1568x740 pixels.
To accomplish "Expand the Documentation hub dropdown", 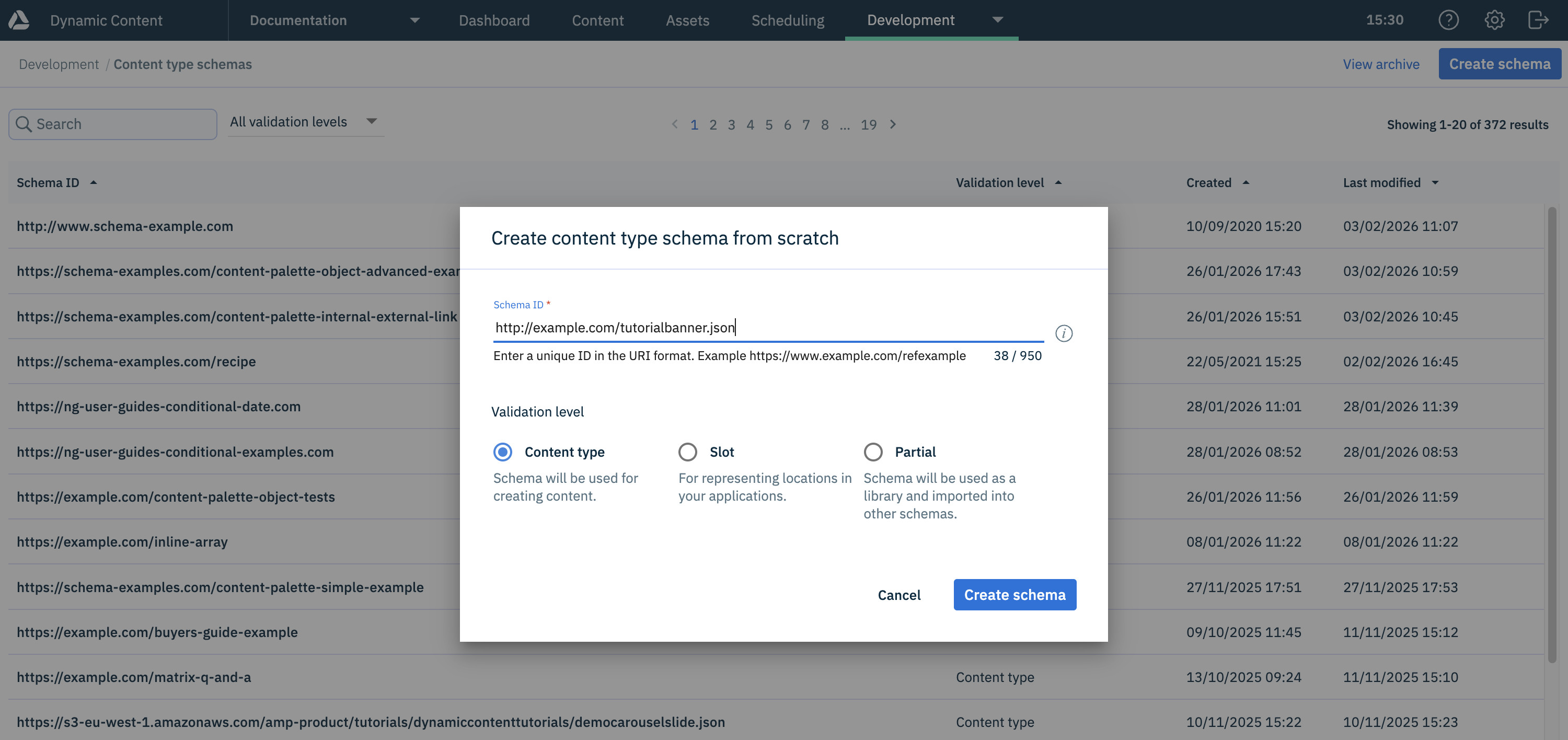I will coord(414,20).
